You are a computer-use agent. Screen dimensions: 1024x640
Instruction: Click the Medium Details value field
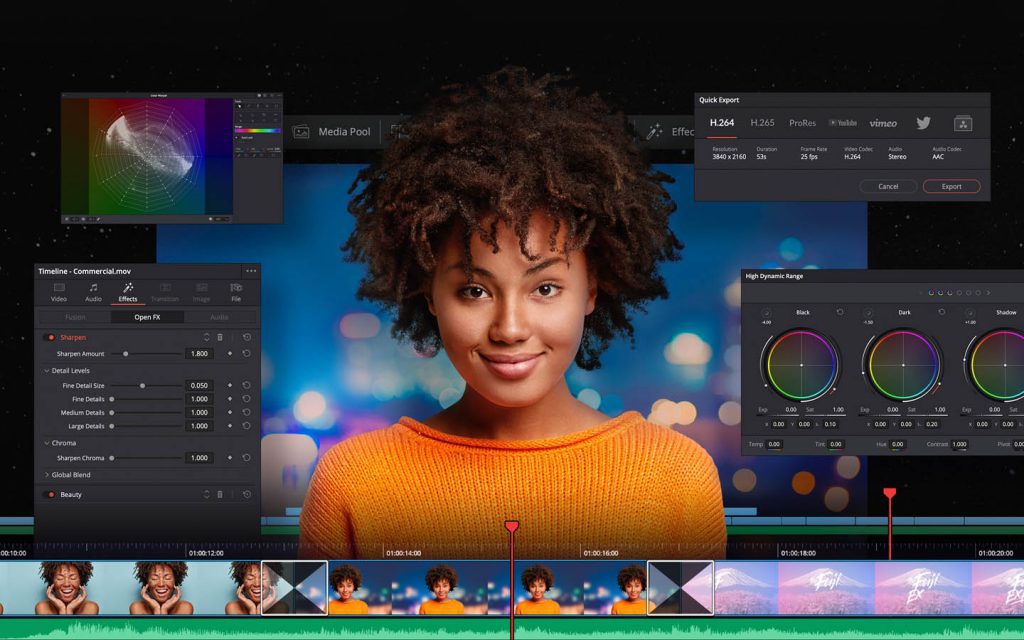point(200,412)
